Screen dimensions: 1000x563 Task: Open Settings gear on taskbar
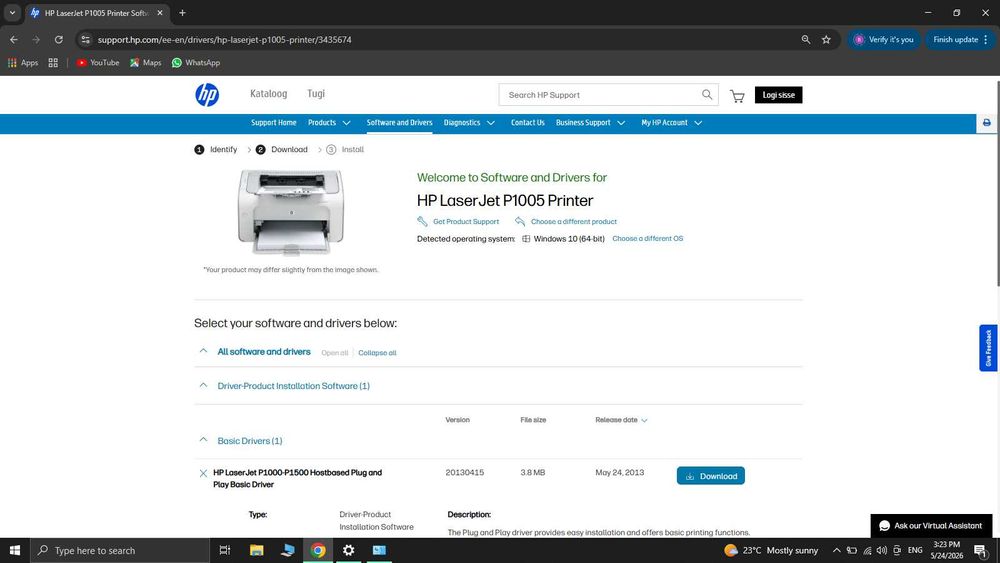348,550
